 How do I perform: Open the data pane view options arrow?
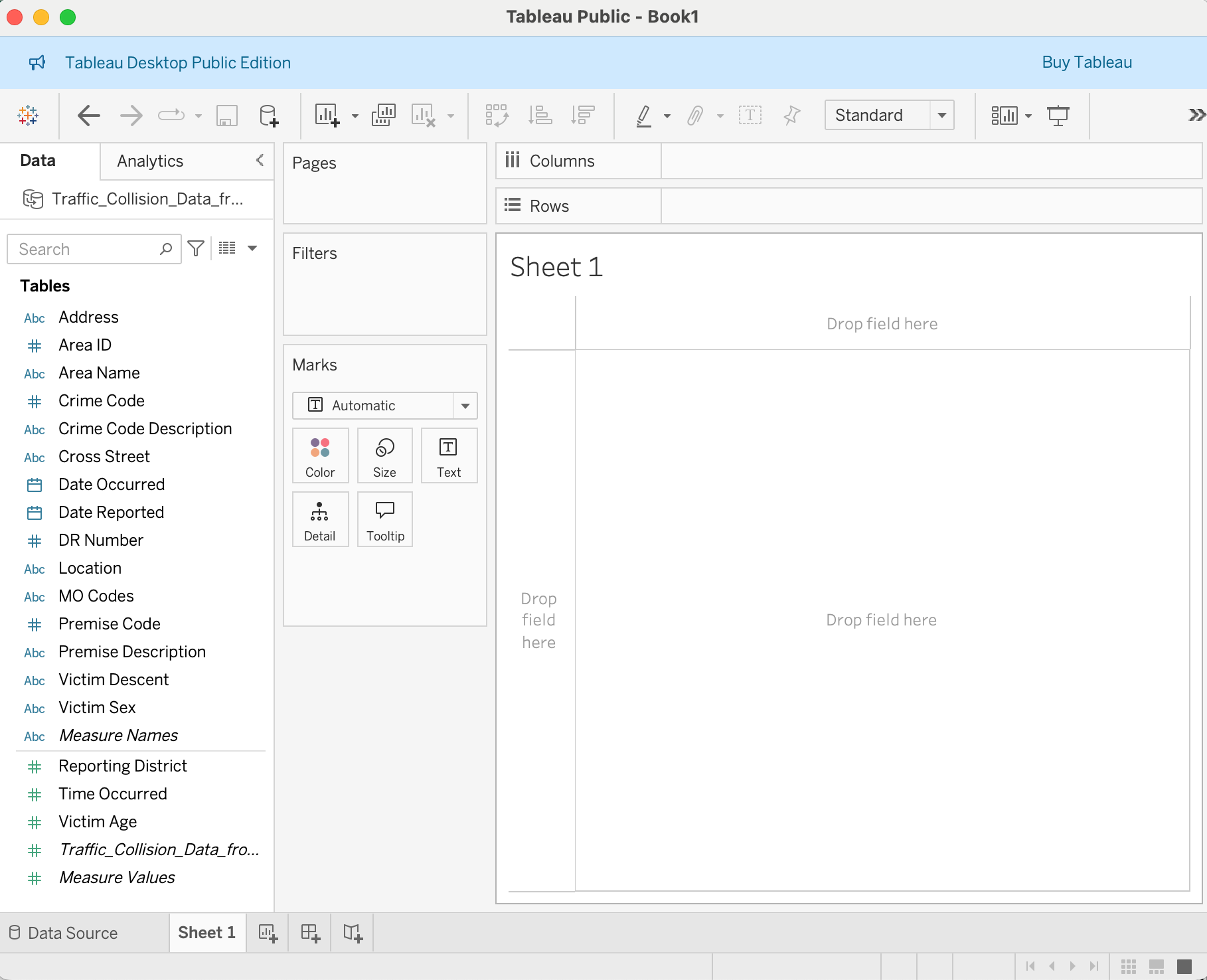click(252, 248)
